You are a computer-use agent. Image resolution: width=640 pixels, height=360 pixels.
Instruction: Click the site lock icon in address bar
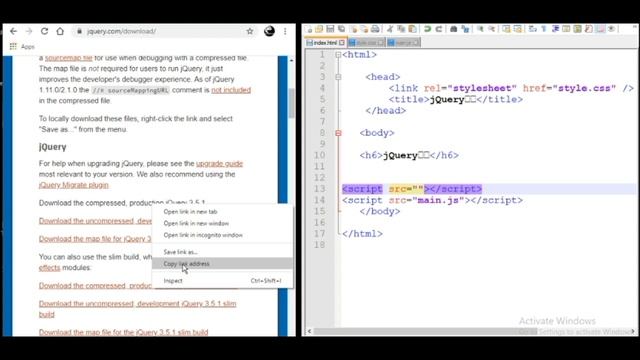coord(80,31)
